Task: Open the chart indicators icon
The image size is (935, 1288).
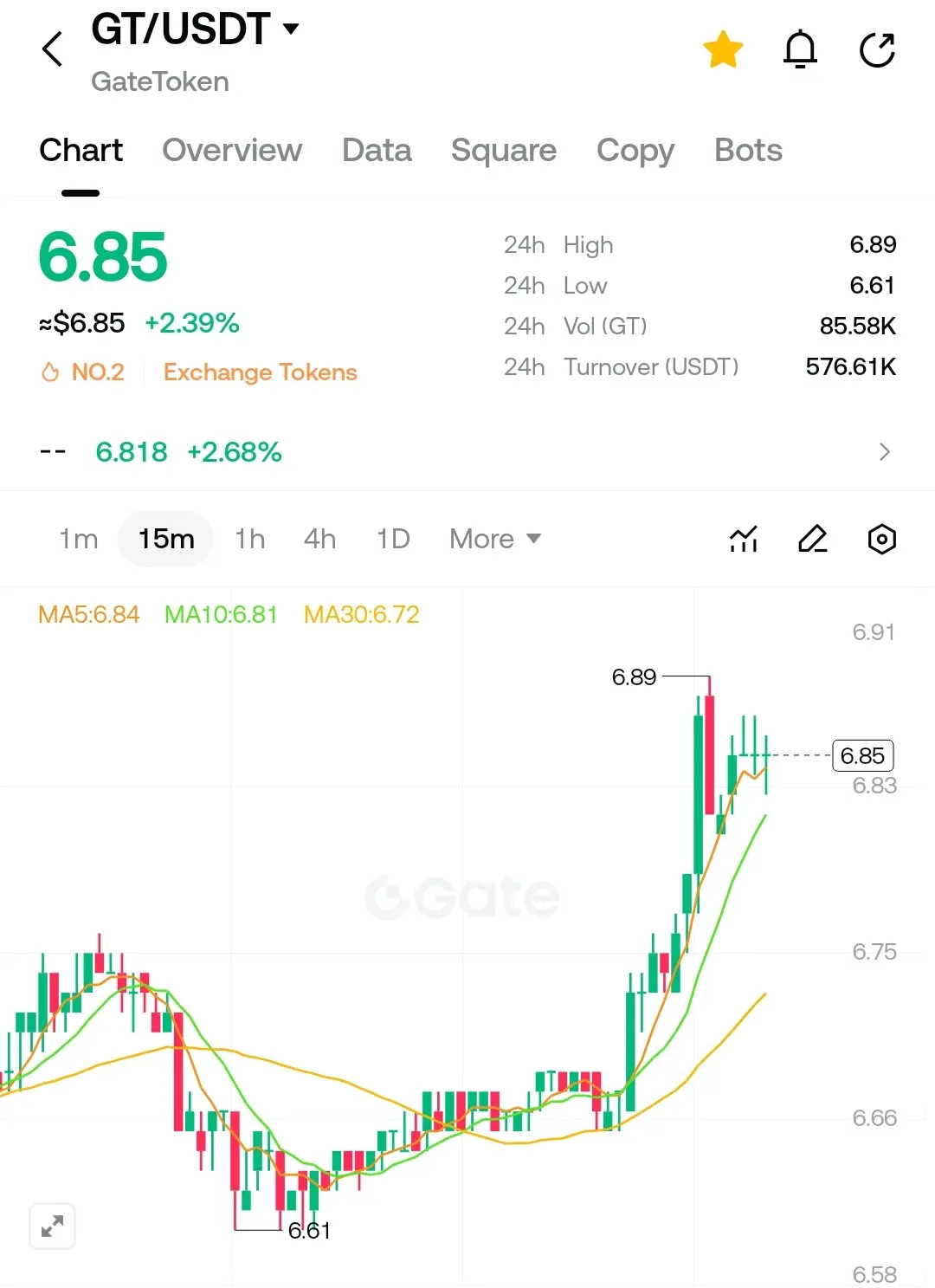Action: coord(744,539)
